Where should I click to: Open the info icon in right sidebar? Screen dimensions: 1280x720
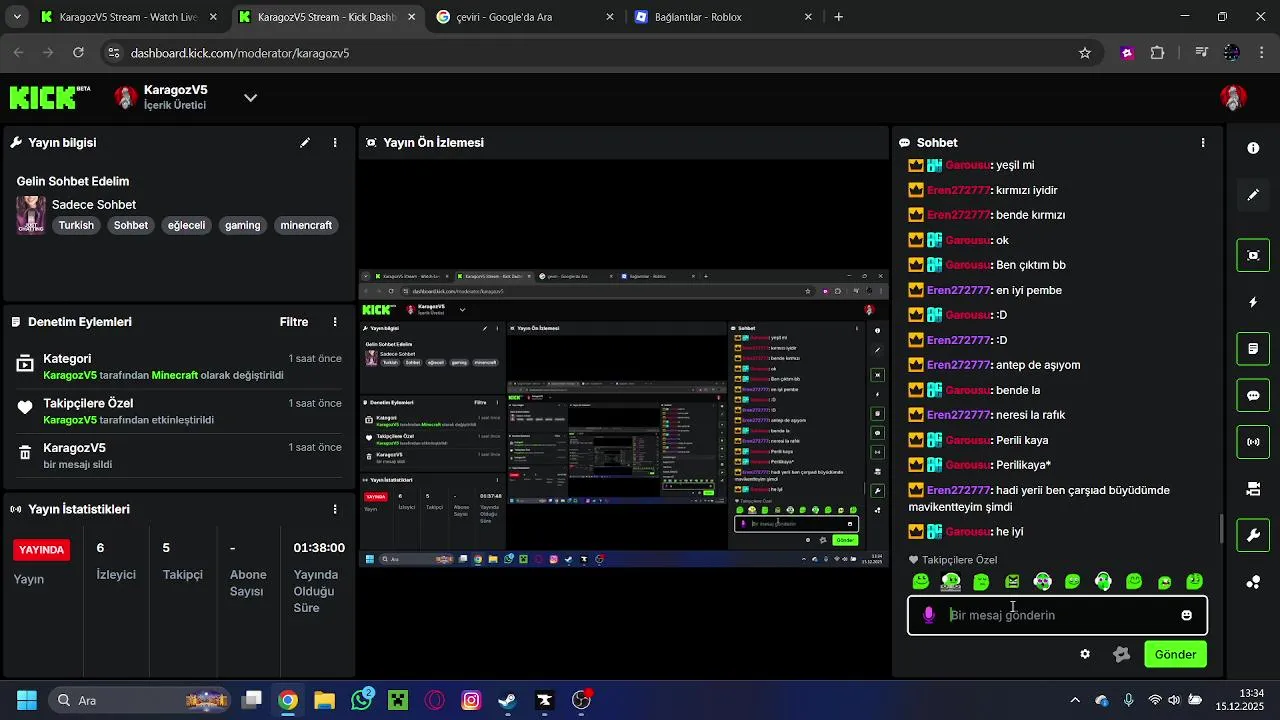pyautogui.click(x=1253, y=148)
